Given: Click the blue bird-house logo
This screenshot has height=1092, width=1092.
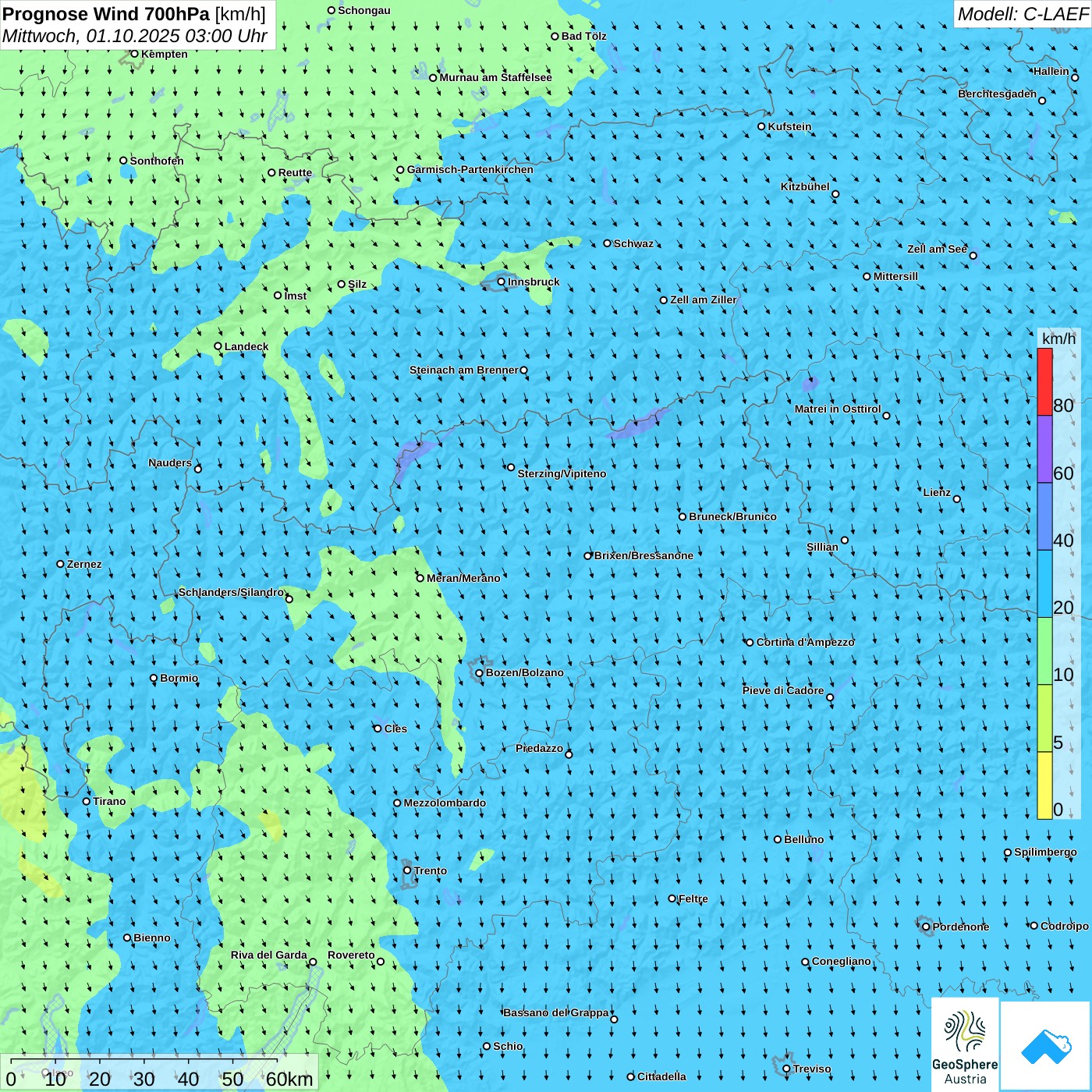Looking at the screenshot, I should click(x=1046, y=1045).
